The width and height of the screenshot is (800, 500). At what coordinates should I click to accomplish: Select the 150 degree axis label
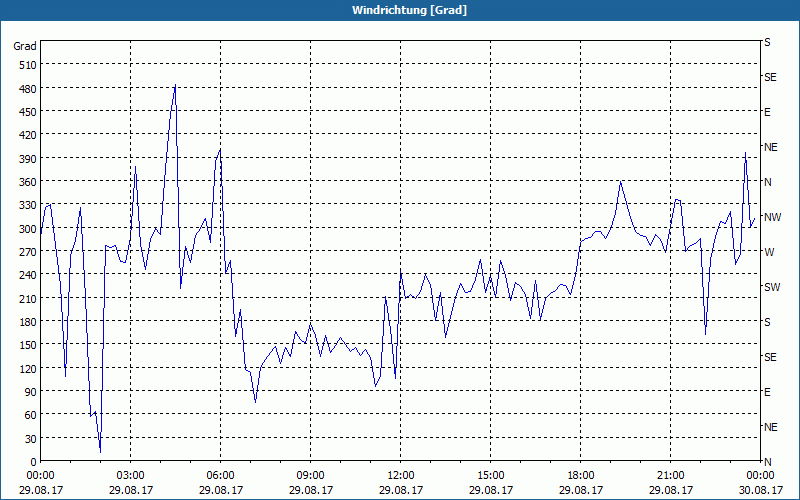(x=28, y=345)
